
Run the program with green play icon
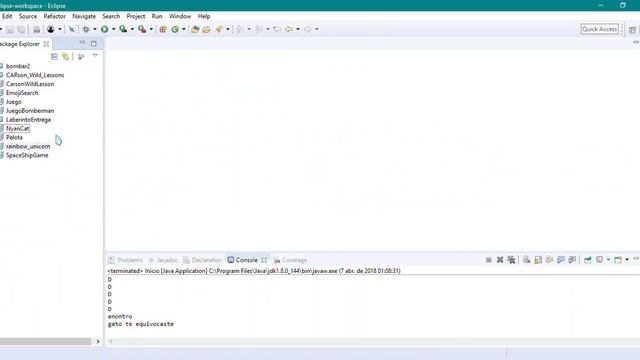coord(104,29)
